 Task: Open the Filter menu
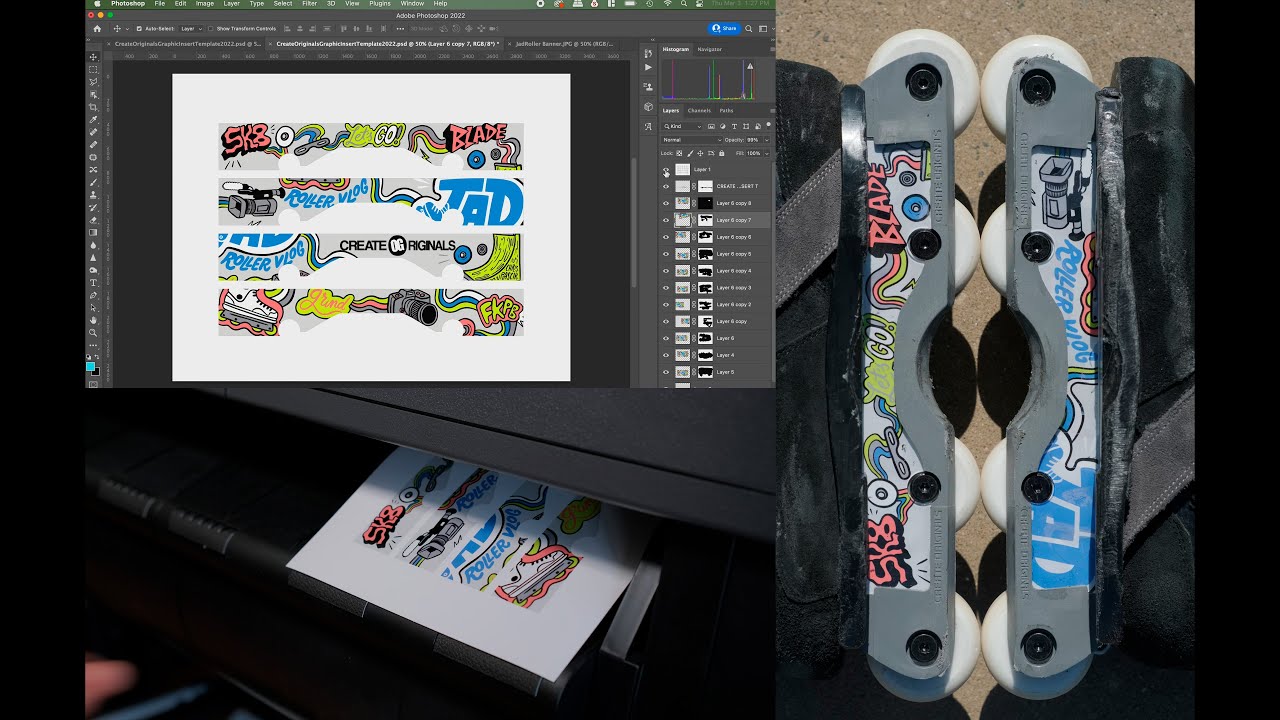310,4
